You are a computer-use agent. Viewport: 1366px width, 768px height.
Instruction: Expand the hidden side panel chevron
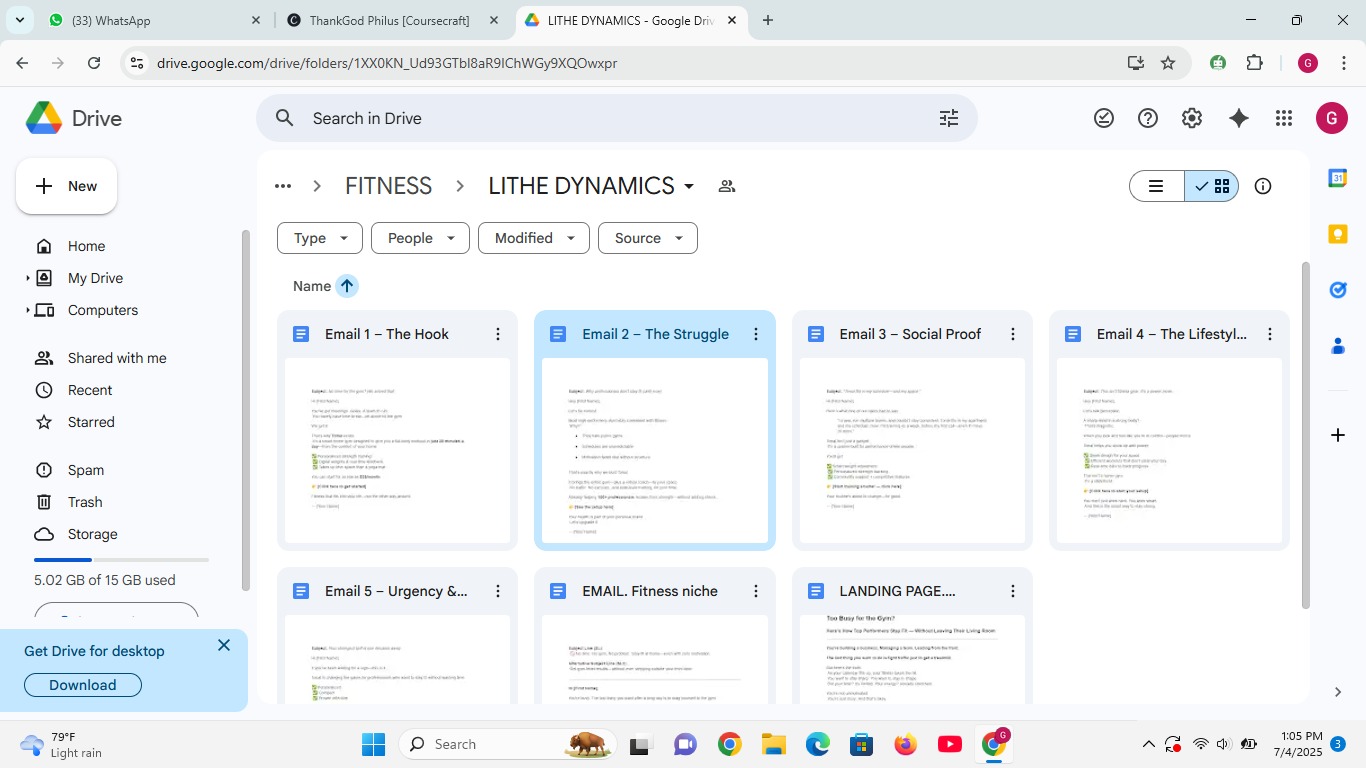click(x=1338, y=692)
